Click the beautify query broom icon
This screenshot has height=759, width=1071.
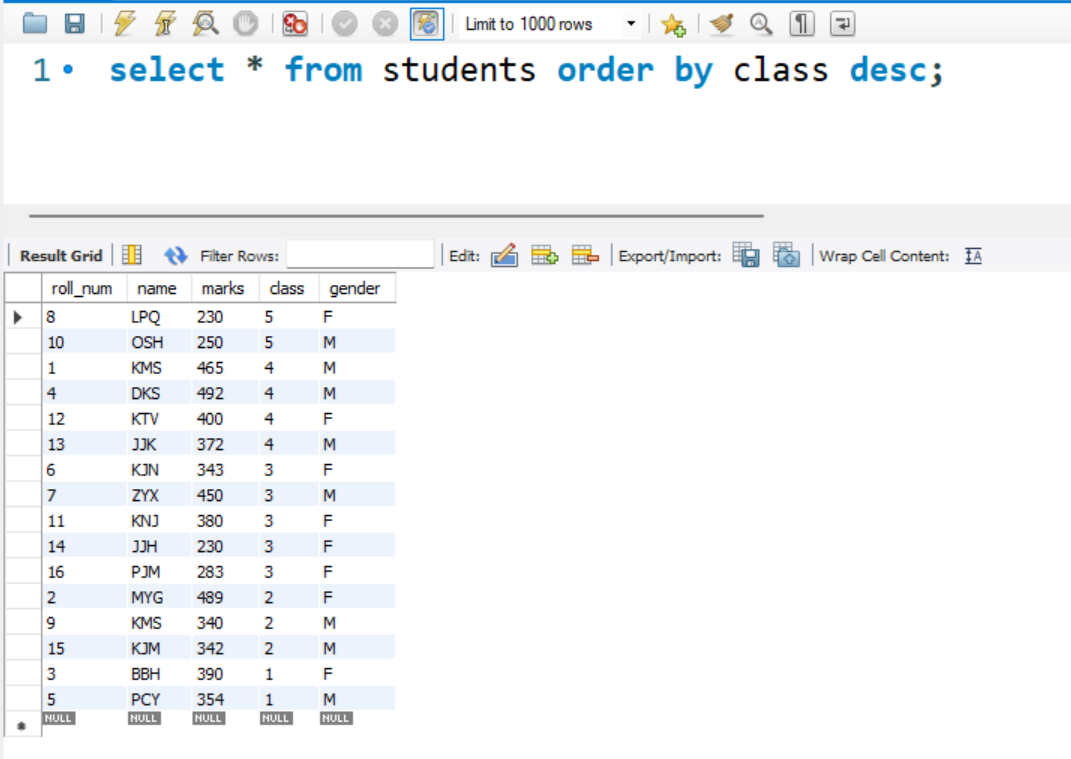pos(720,24)
